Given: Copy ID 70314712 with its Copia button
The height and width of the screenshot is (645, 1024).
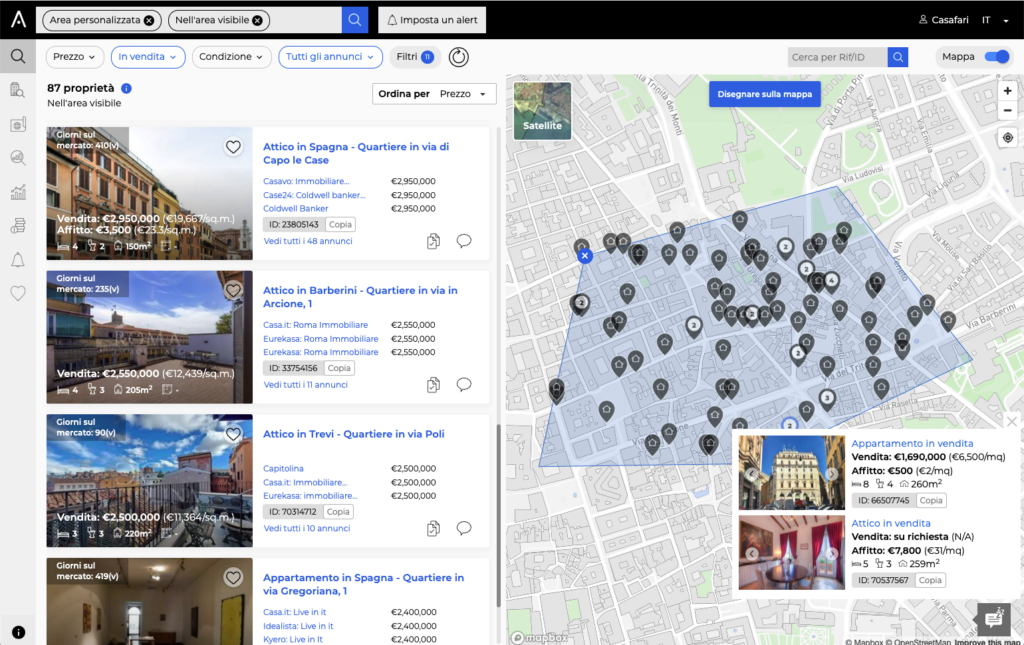Looking at the screenshot, I should (338, 512).
